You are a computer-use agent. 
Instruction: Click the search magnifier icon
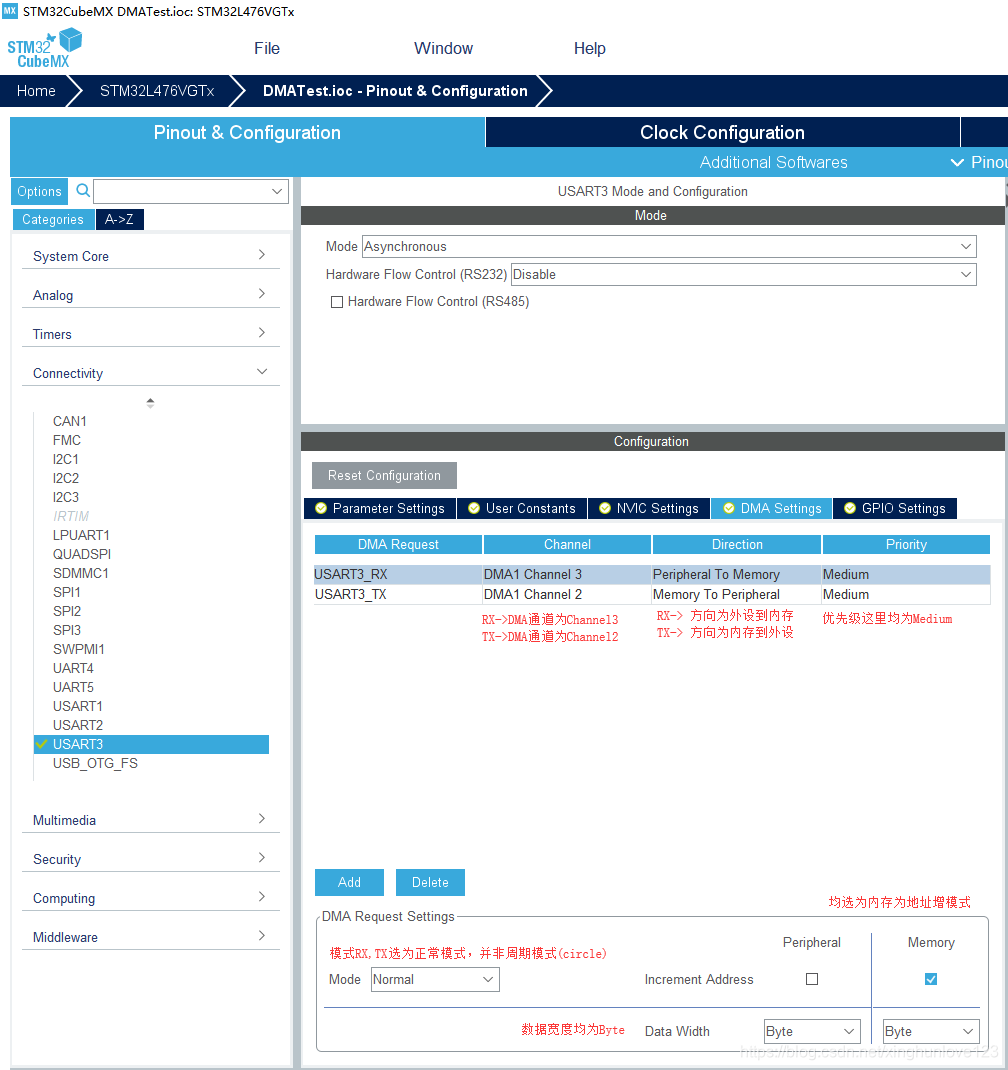pos(83,190)
